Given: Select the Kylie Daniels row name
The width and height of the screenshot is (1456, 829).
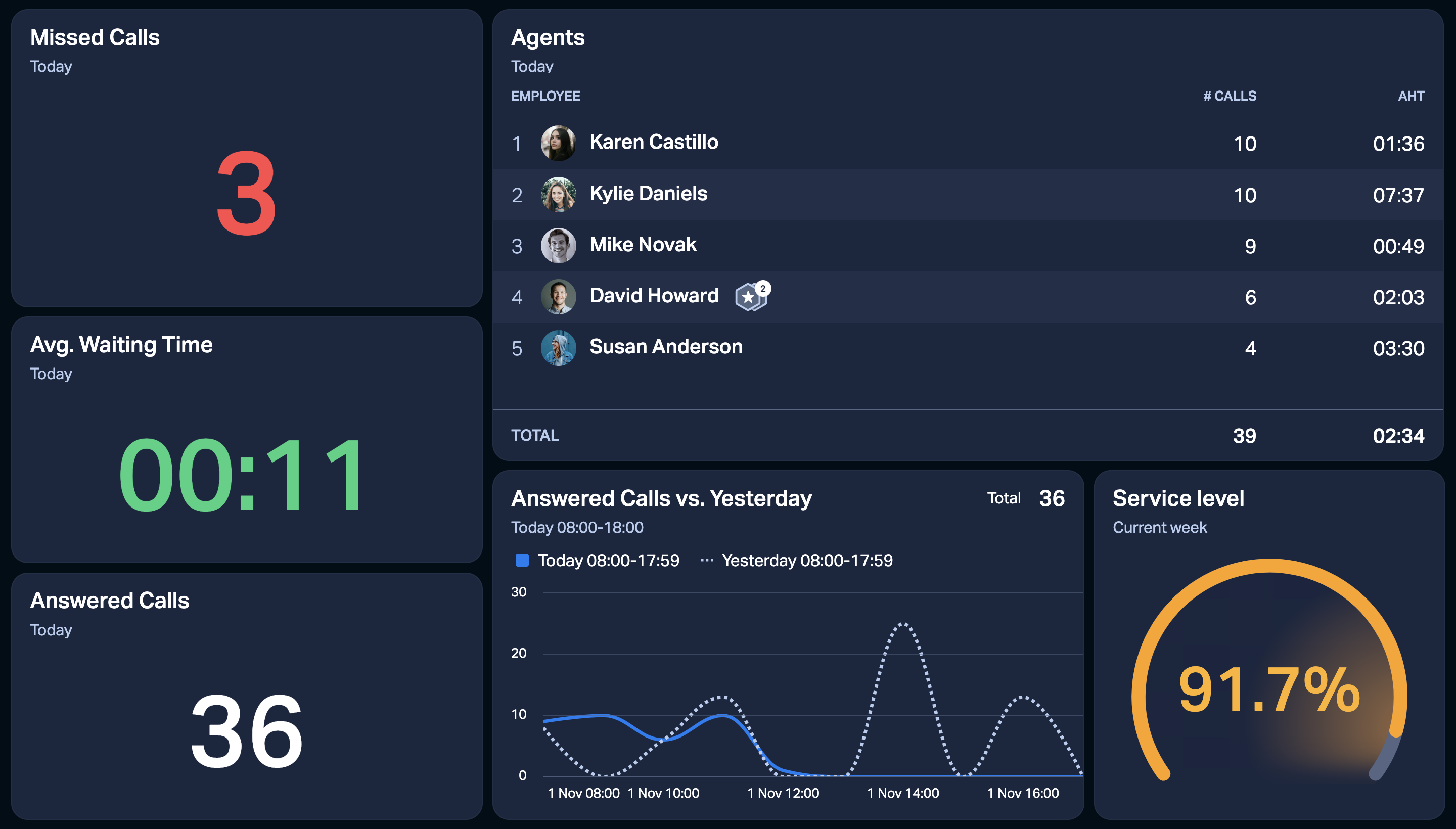Looking at the screenshot, I should pyautogui.click(x=649, y=194).
